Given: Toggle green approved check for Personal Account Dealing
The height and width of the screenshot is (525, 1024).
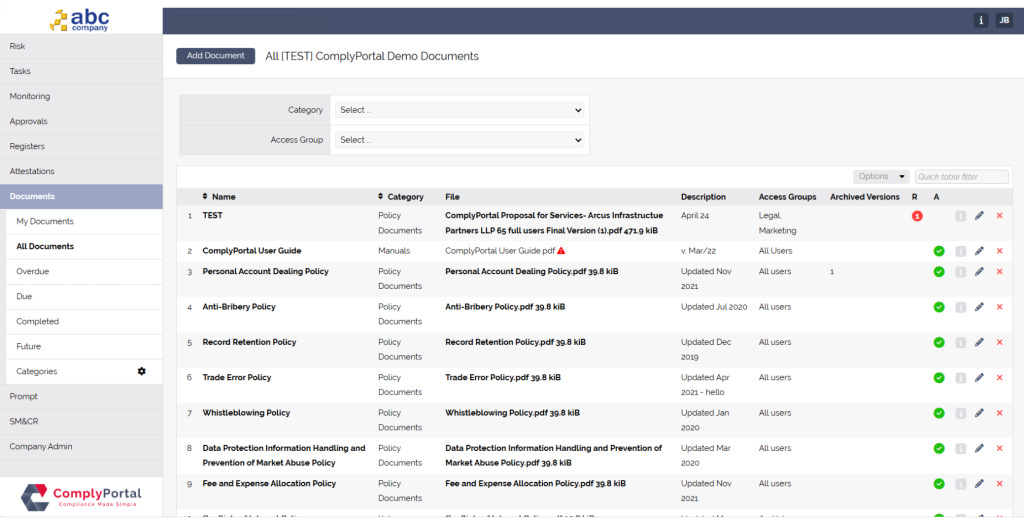Looking at the screenshot, I should tap(939, 272).
